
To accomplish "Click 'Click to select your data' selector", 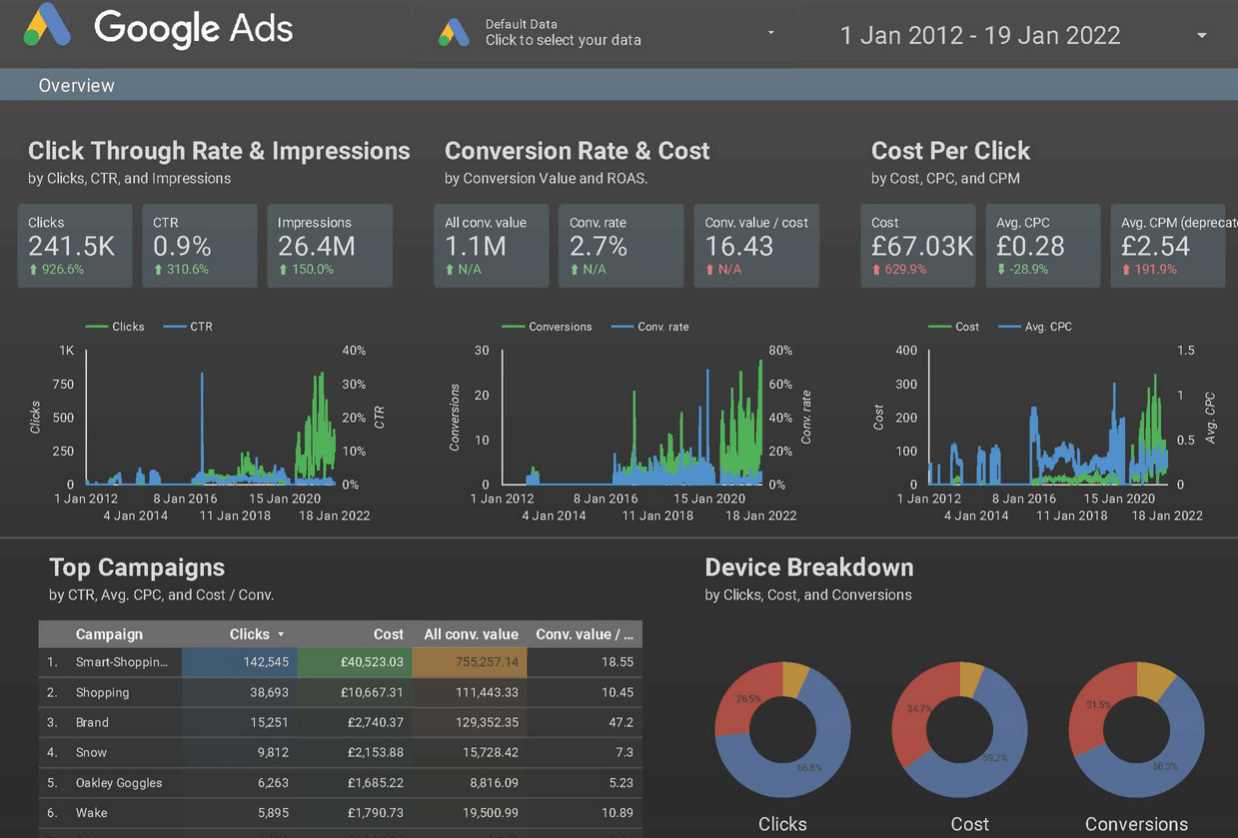I will click(x=563, y=40).
